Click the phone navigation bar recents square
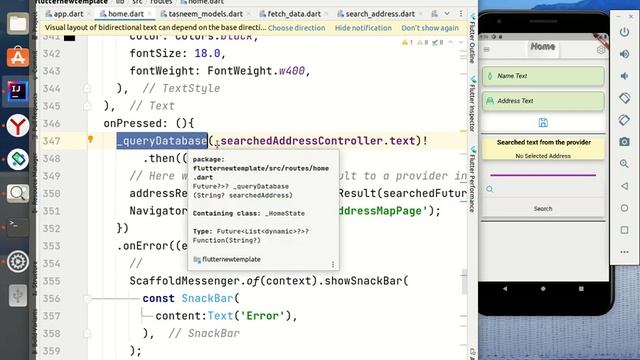This screenshot has width=640, height=360. [581, 289]
